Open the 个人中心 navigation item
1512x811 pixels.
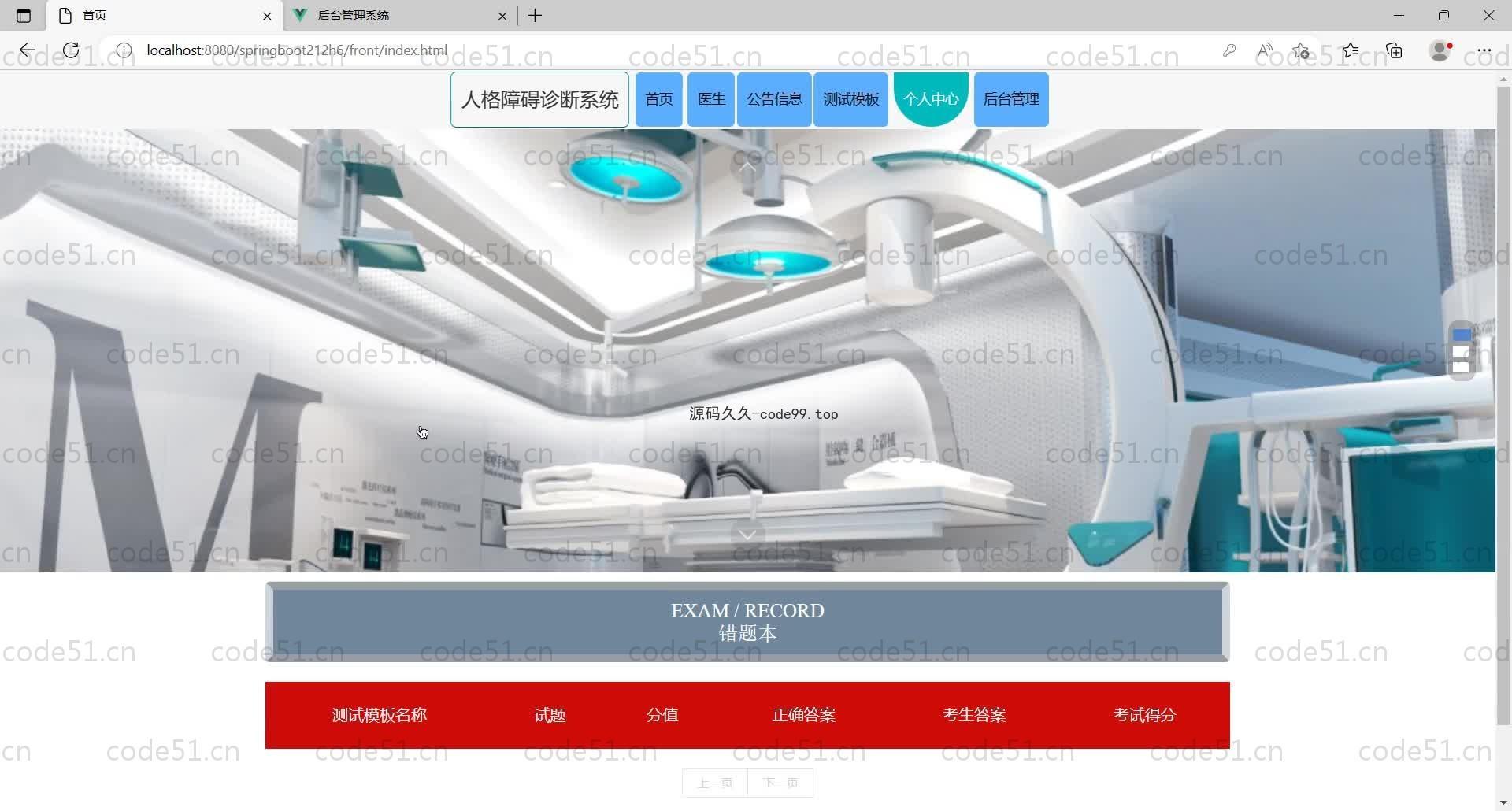(931, 99)
